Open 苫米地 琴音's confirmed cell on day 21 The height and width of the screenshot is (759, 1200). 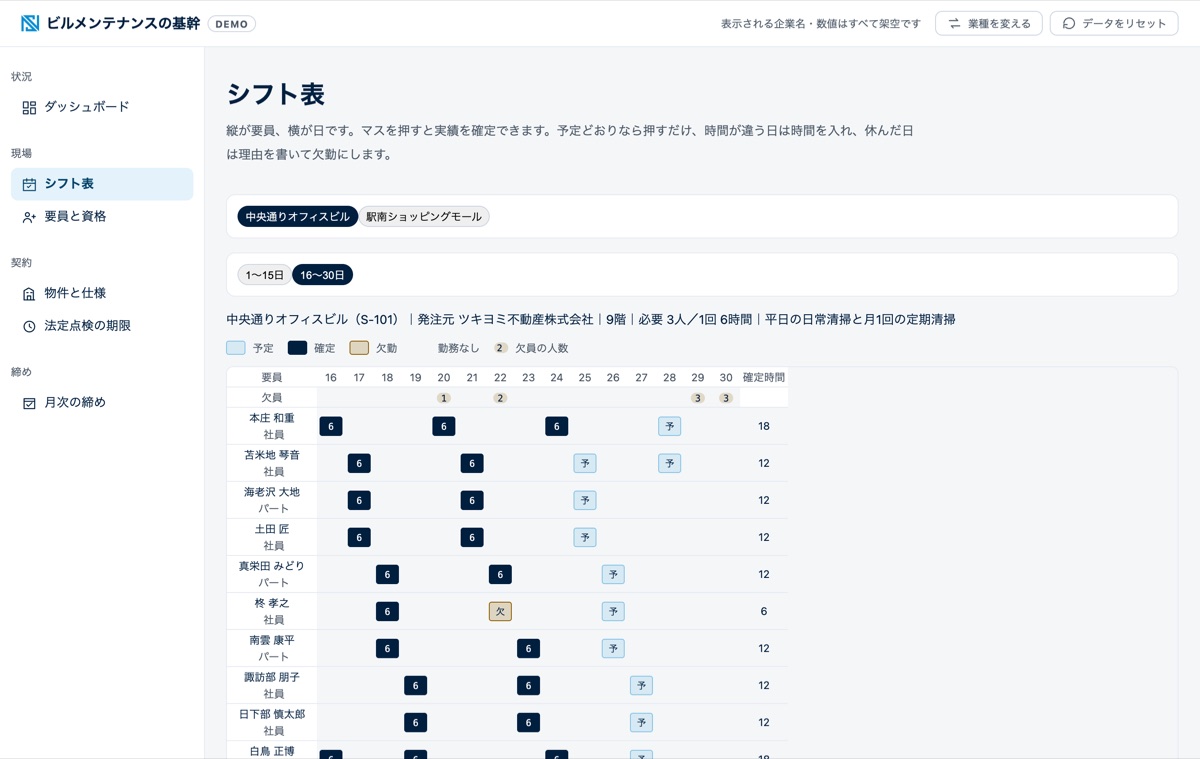[x=472, y=463]
